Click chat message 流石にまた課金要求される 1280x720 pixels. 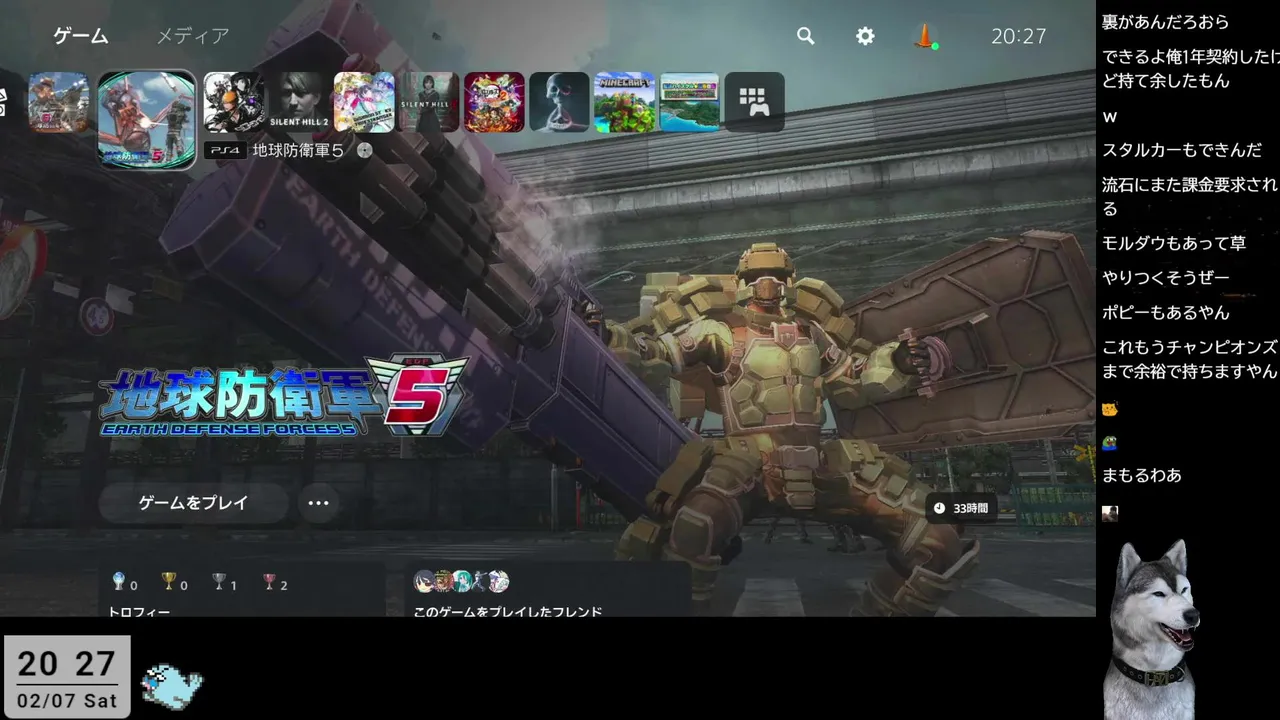1190,197
